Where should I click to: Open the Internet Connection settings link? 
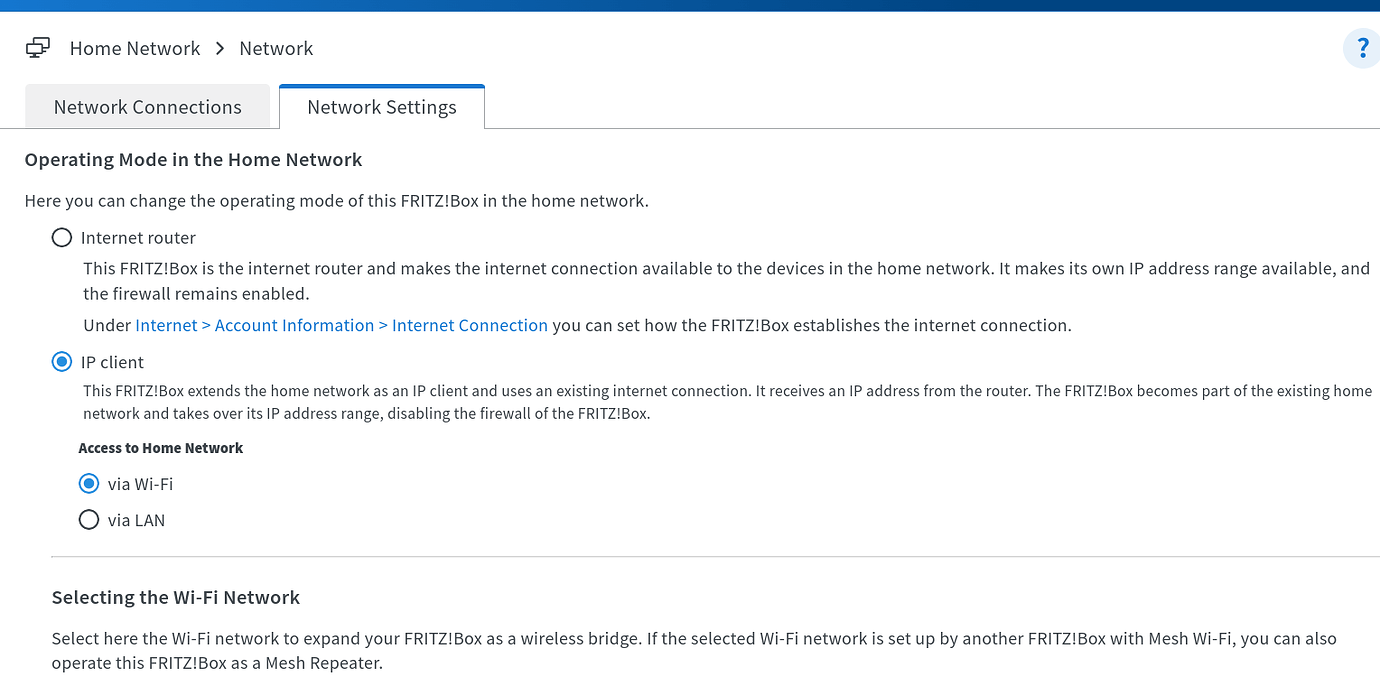pyautogui.click(x=469, y=325)
